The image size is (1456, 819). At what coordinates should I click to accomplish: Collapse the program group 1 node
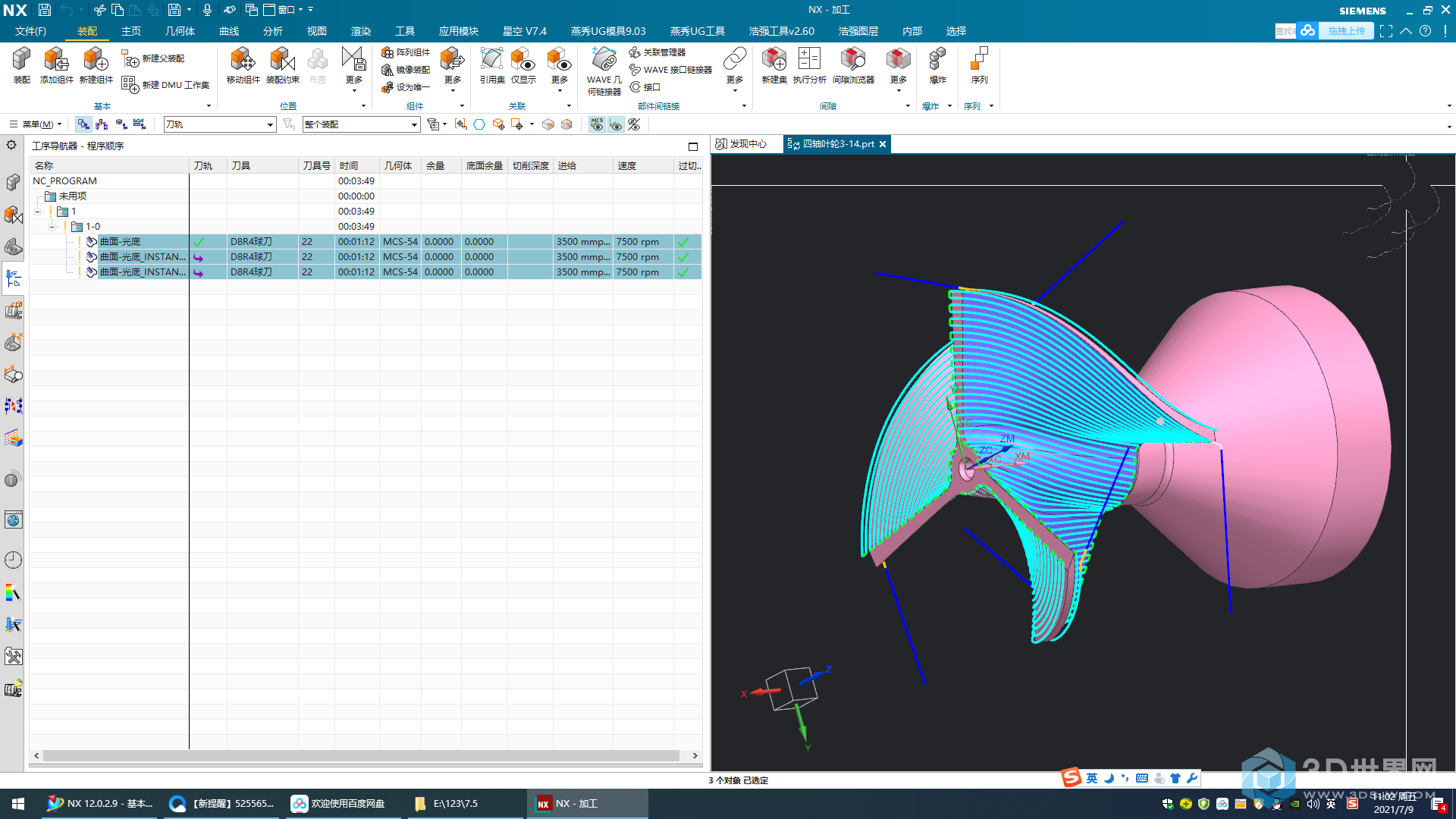point(37,212)
